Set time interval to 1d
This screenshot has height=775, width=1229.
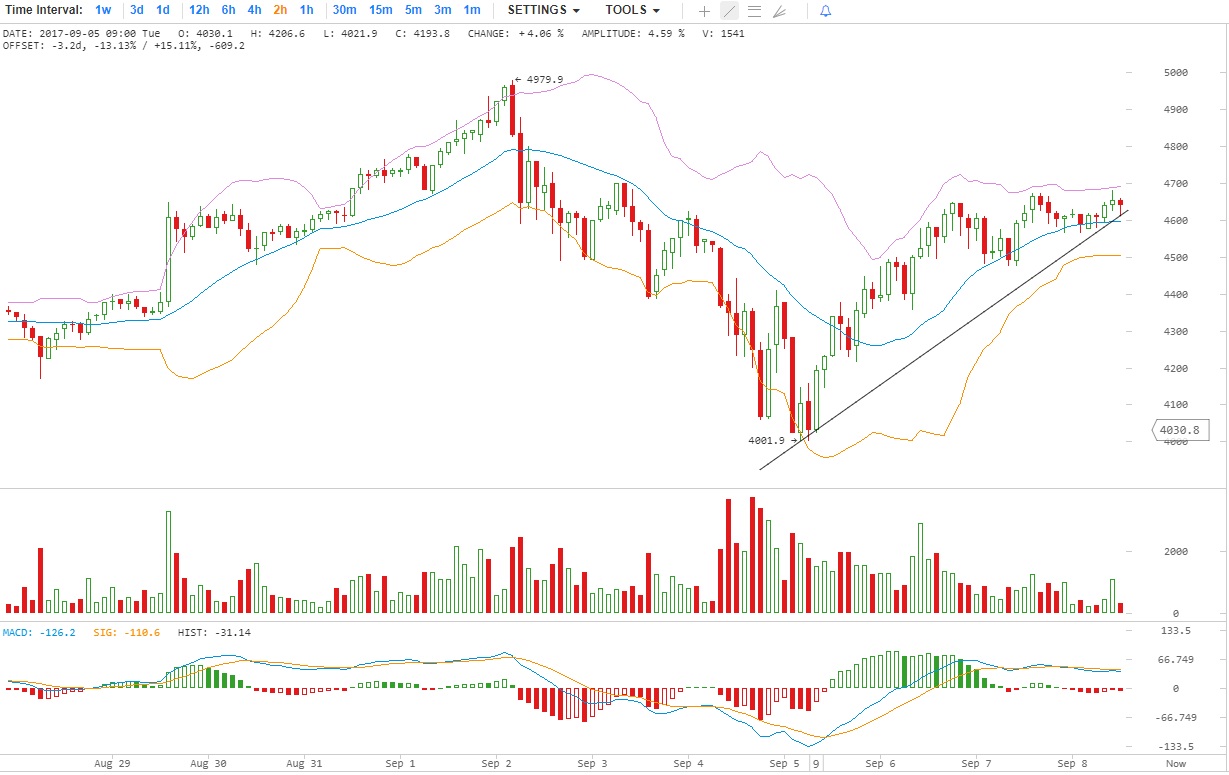[162, 10]
